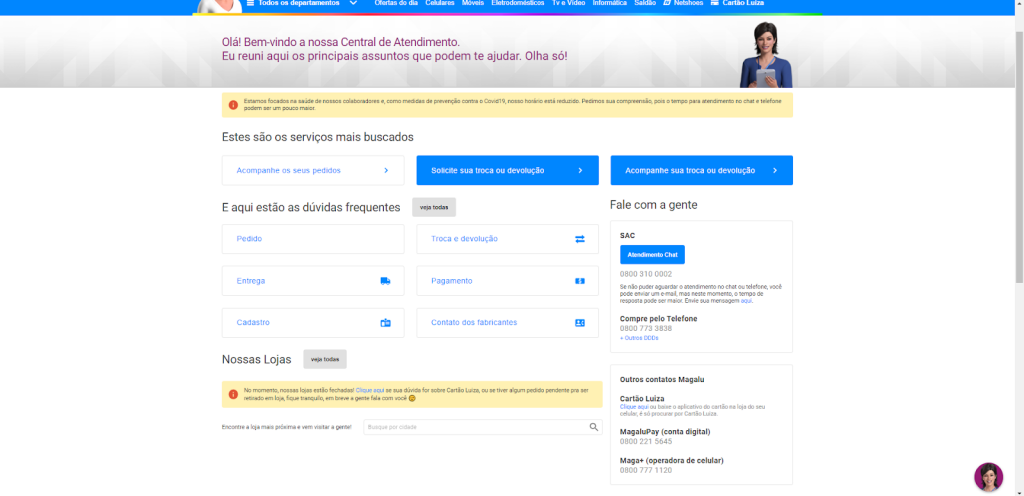Click SAC phone 0800 310 0002

click(646, 274)
